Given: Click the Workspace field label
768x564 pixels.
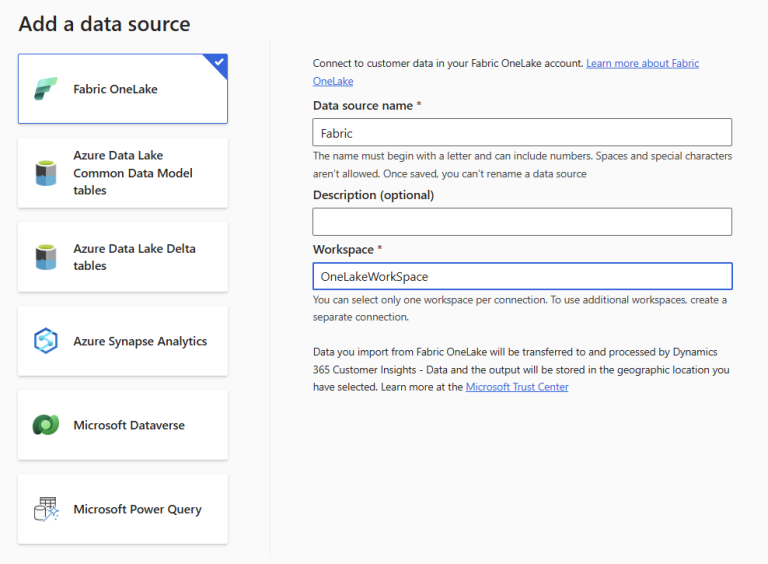Looking at the screenshot, I should point(343,249).
